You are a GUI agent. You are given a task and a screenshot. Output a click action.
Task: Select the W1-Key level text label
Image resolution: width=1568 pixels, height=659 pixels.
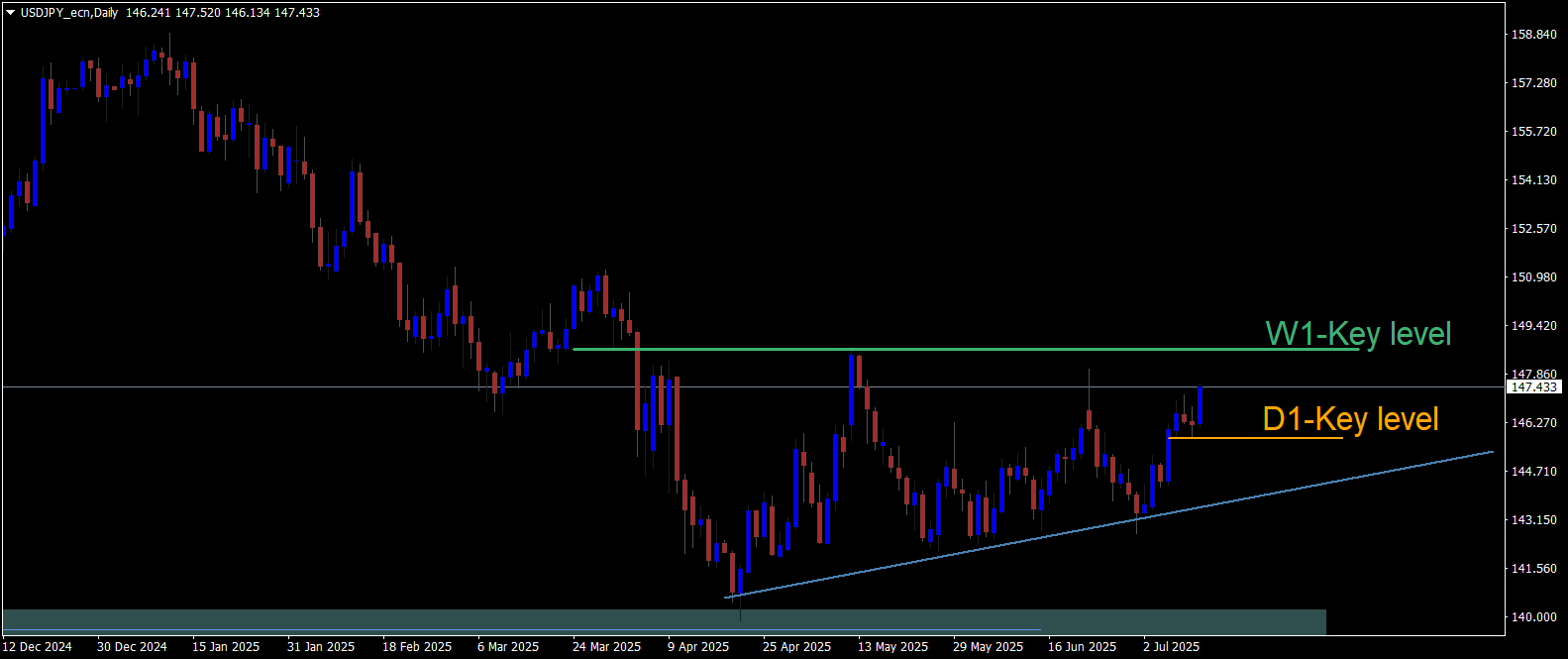[x=1358, y=334]
